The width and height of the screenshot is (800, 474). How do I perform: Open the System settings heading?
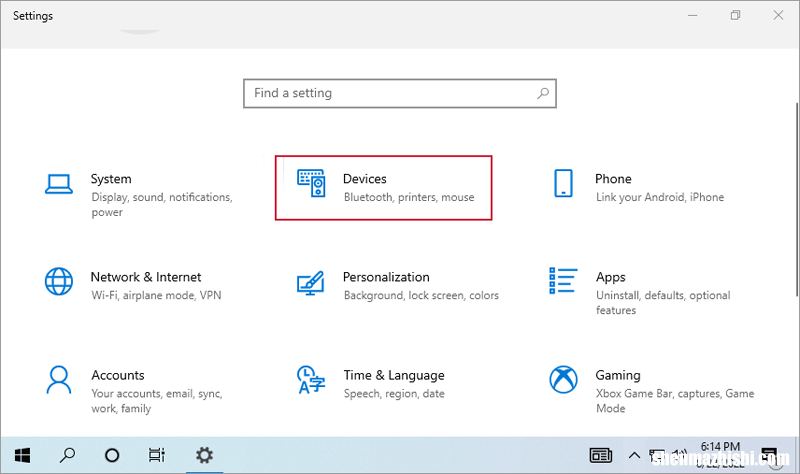(x=111, y=179)
